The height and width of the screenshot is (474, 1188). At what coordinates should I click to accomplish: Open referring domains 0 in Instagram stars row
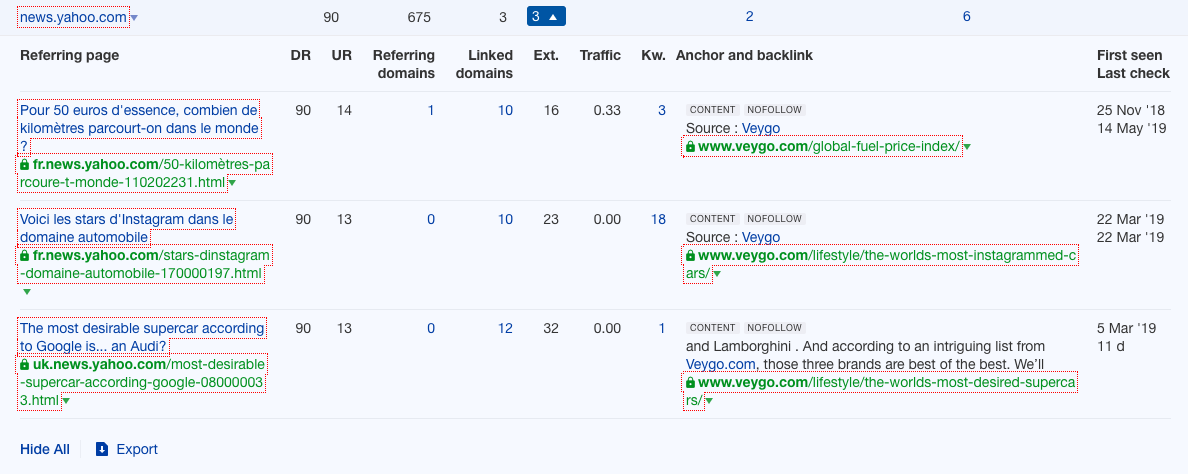pos(431,220)
